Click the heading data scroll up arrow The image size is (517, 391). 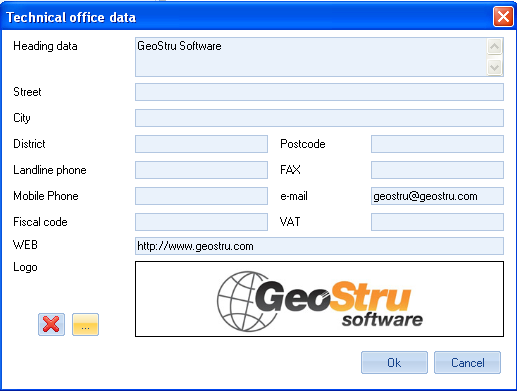494,47
